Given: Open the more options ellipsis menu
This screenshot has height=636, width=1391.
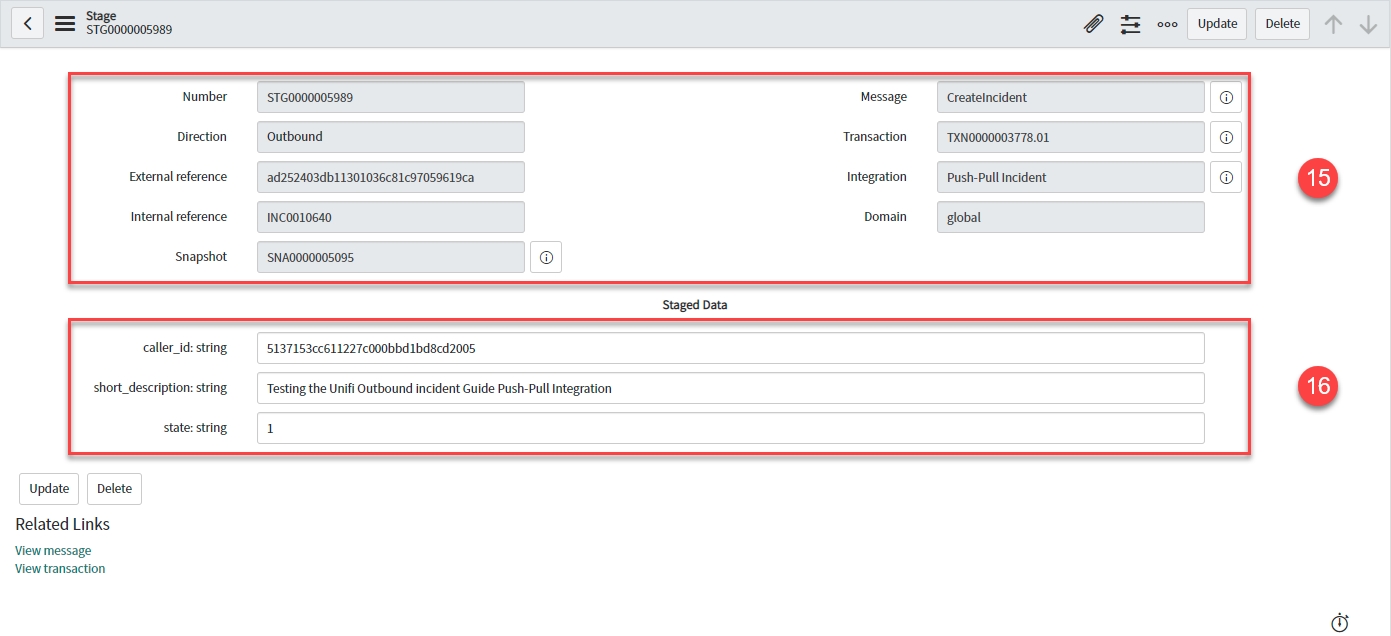Looking at the screenshot, I should point(1167,24).
